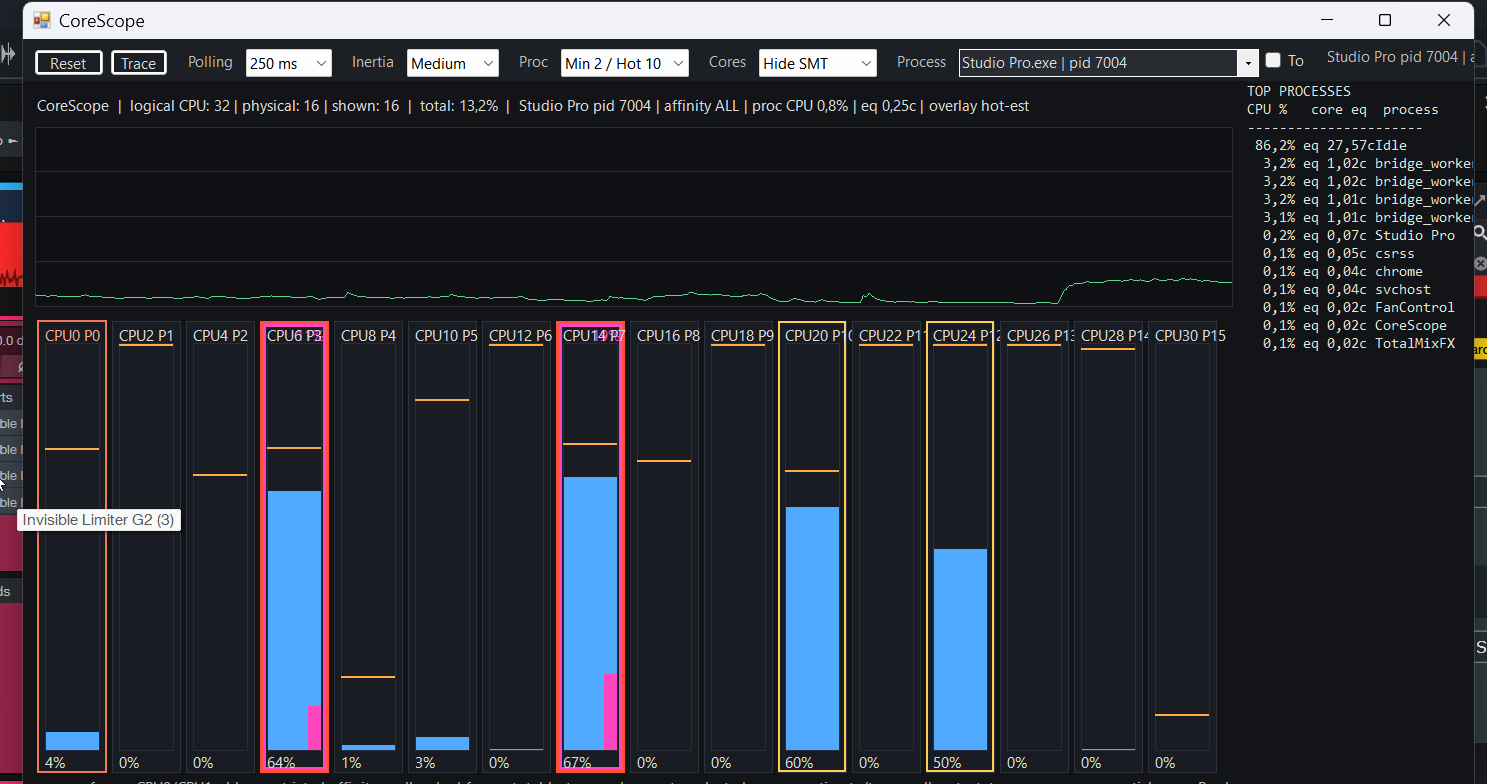The width and height of the screenshot is (1487, 784).
Task: Click the 50% value under CPU24
Action: pyautogui.click(x=947, y=763)
